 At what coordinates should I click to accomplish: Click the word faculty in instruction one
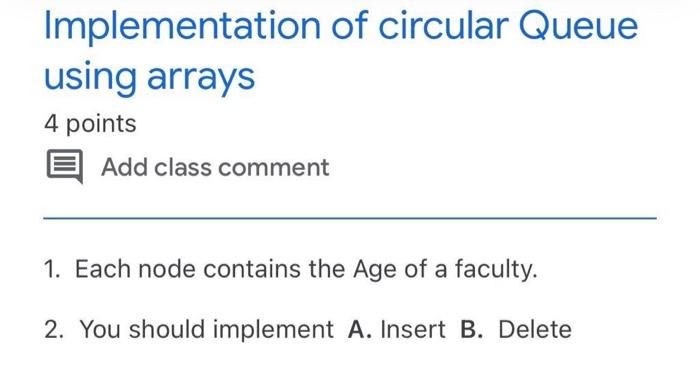(x=493, y=269)
